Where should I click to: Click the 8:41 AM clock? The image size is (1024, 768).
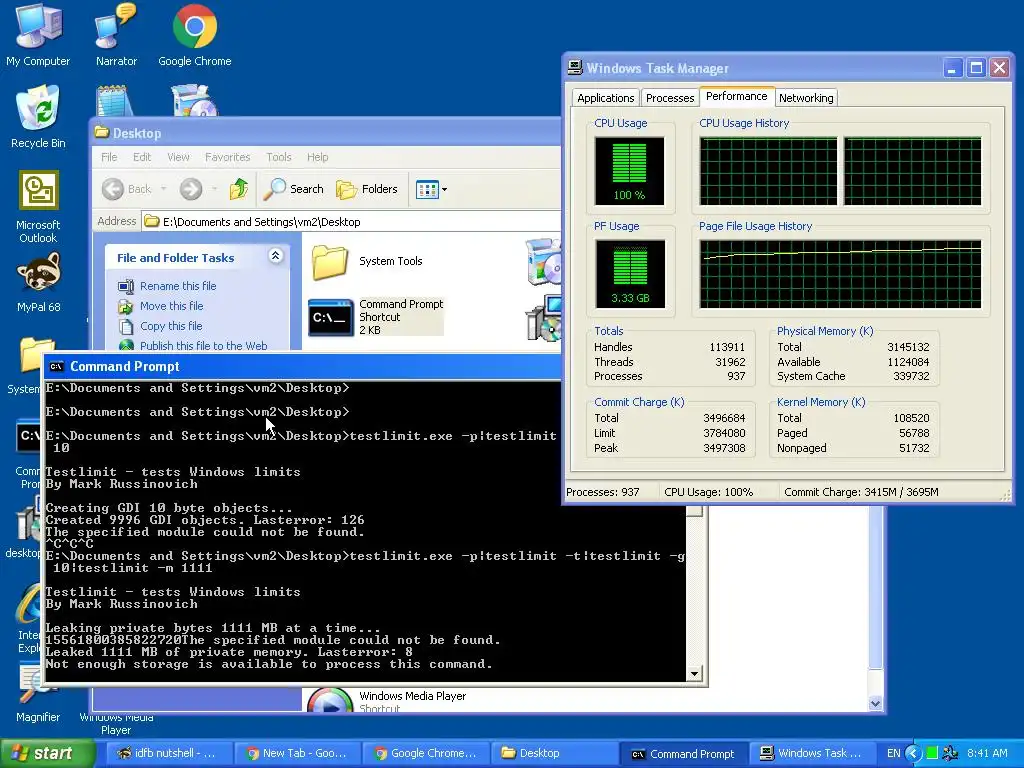coord(987,754)
